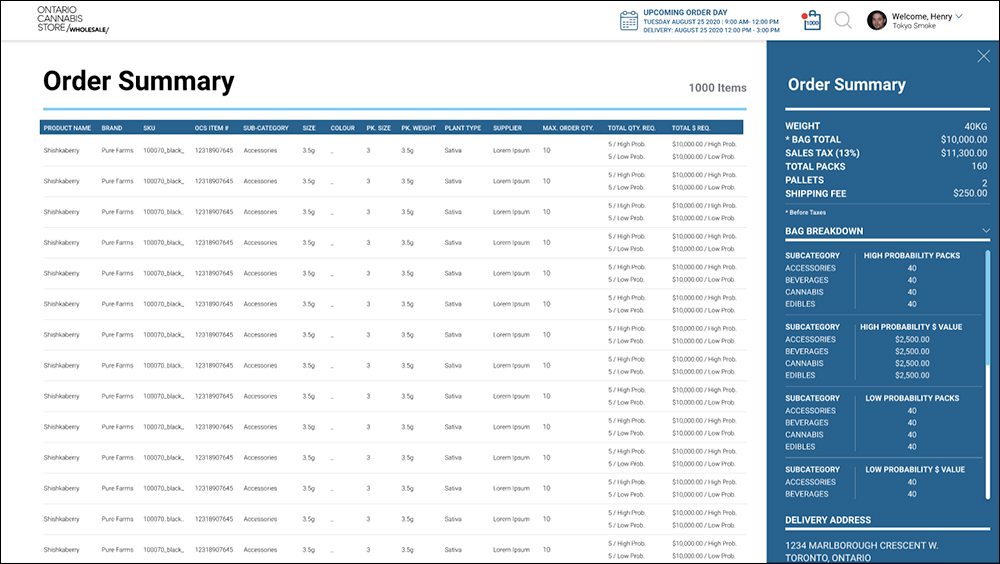Click Edibles under Low Probability Packs

800,447
